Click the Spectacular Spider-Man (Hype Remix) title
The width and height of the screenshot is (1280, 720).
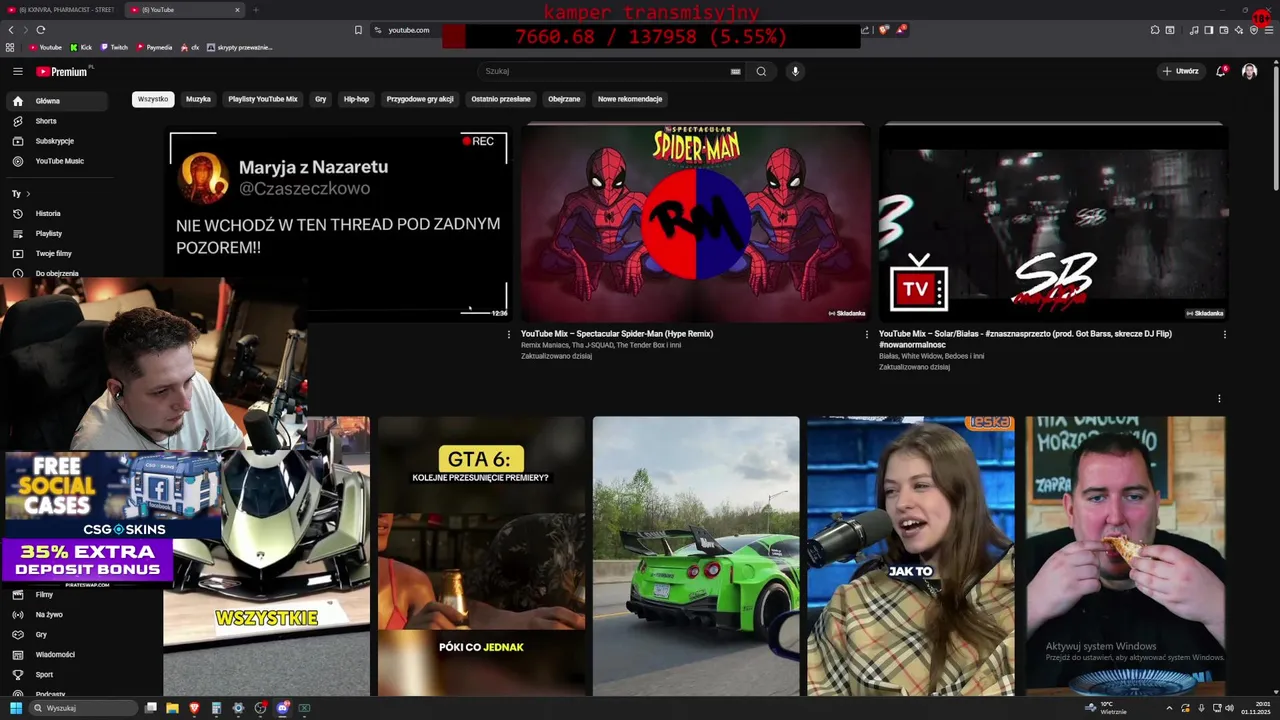tap(617, 334)
